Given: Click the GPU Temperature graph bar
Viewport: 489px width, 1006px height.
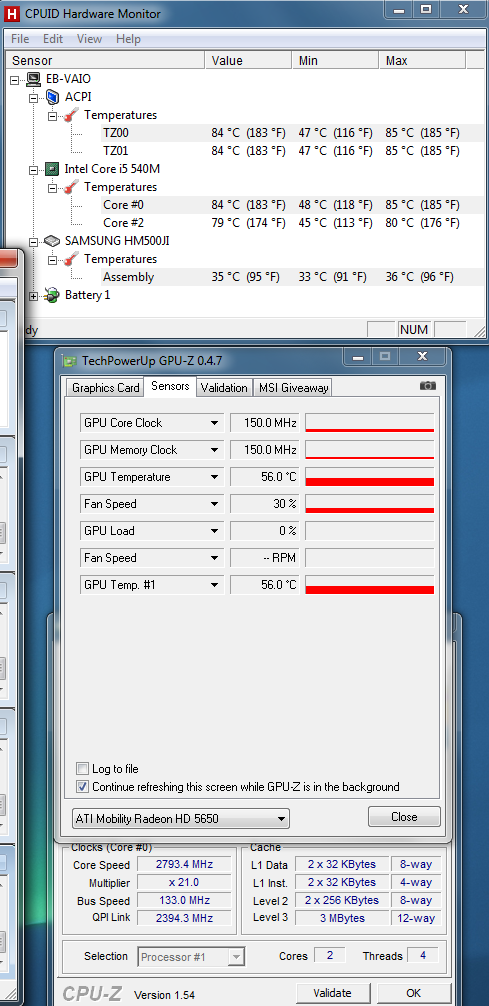Looking at the screenshot, I should click(x=370, y=477).
